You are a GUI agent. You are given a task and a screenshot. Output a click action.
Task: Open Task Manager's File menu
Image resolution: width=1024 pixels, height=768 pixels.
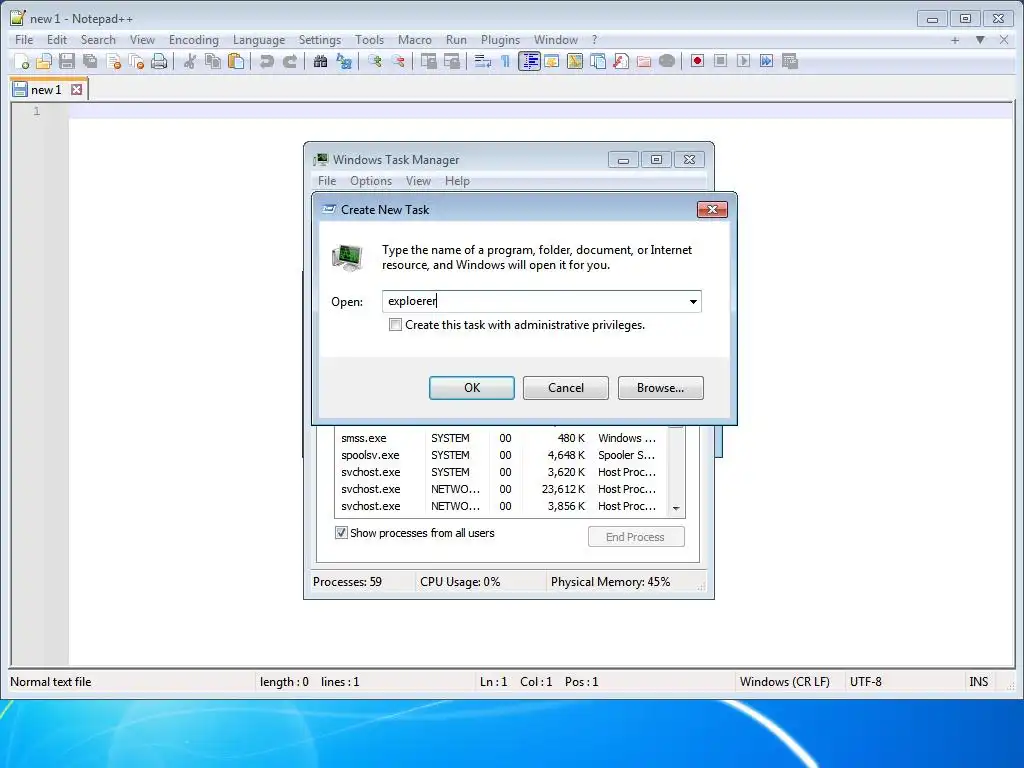pos(327,181)
